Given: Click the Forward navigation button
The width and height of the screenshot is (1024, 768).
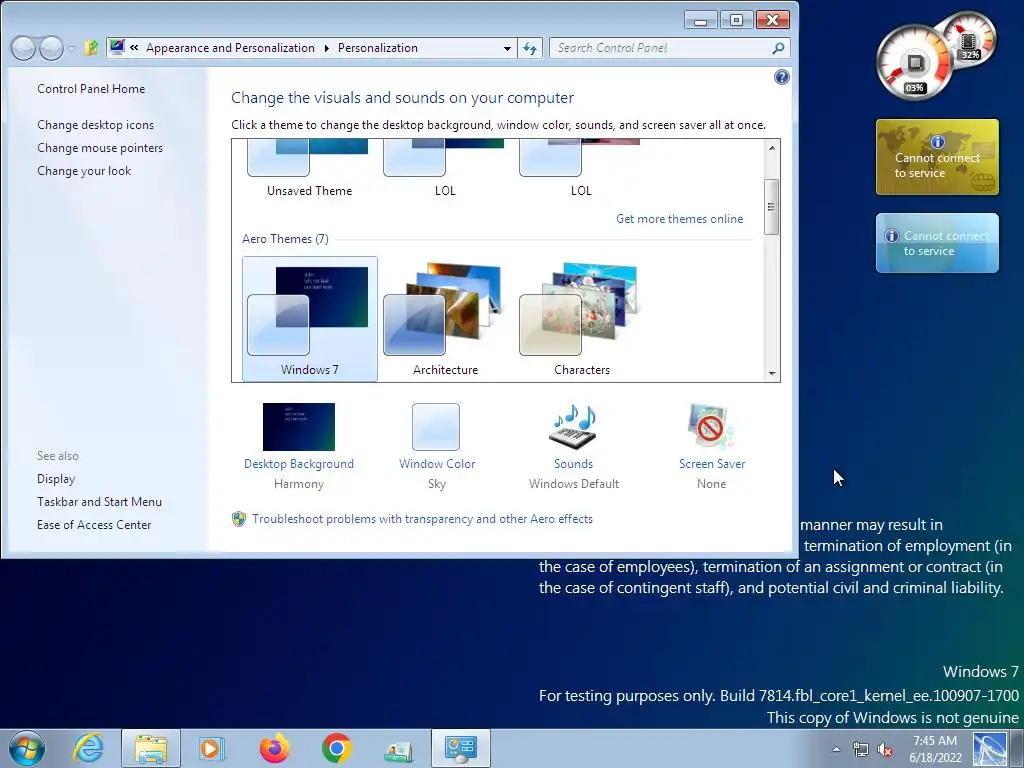Looking at the screenshot, I should point(52,48).
